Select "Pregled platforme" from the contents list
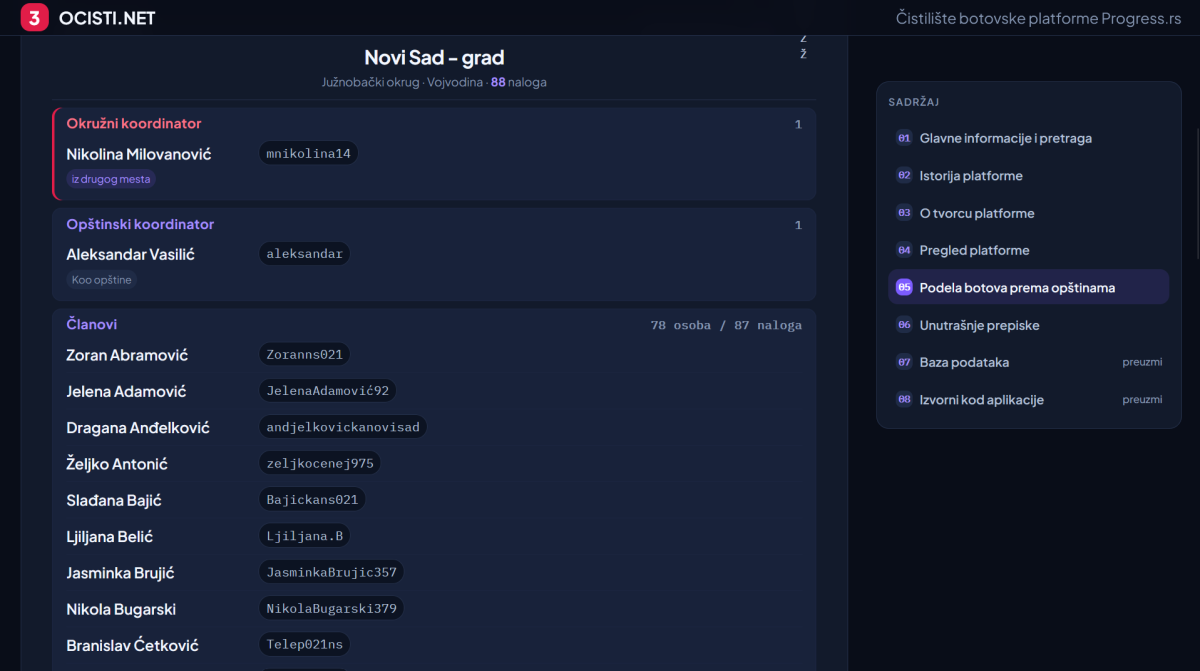Viewport: 1200px width, 671px height. point(1028,250)
